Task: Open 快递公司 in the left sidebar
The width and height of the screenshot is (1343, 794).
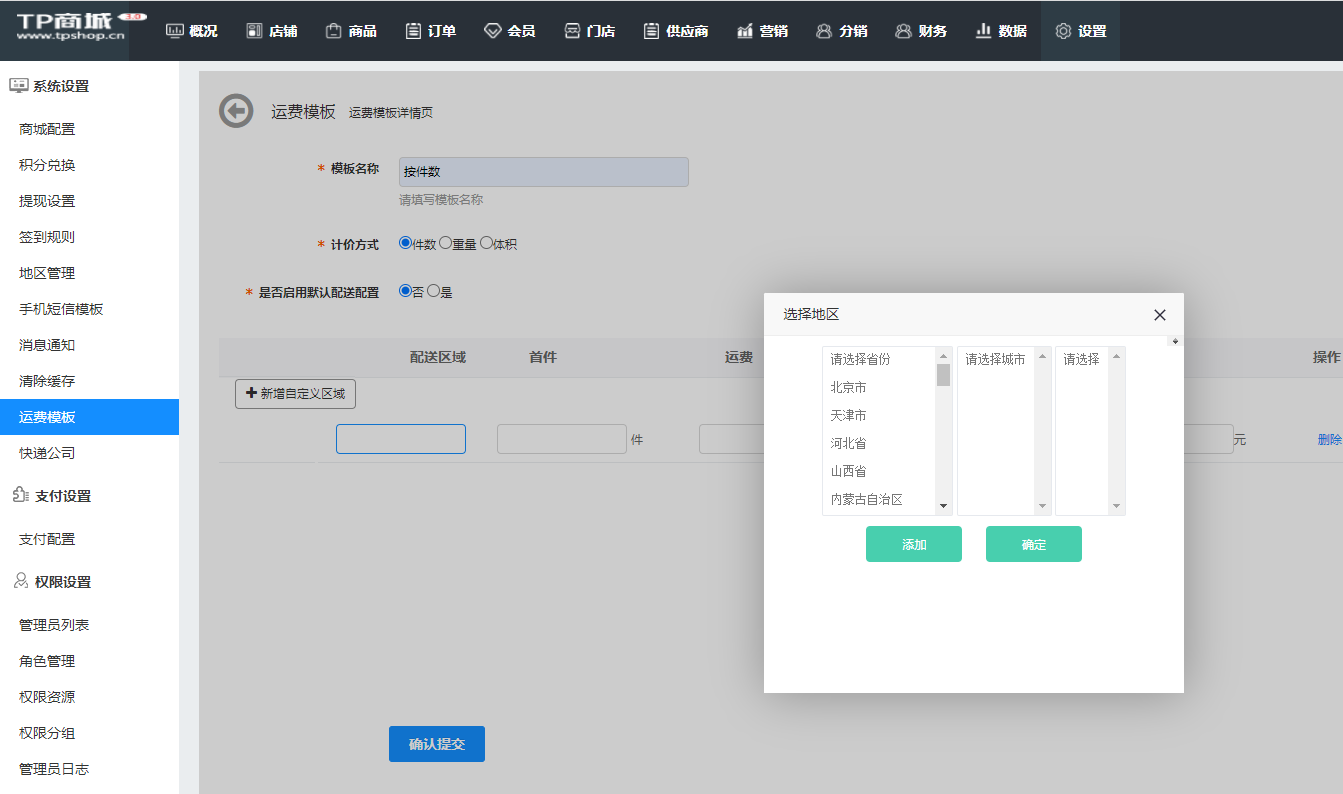Action: click(x=47, y=453)
